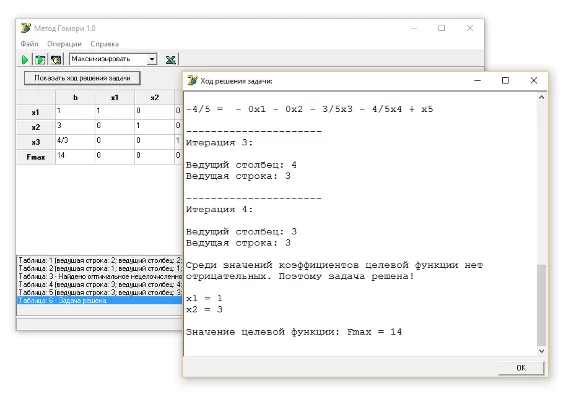Close the Ход решения задачи dialog

pos(534,80)
